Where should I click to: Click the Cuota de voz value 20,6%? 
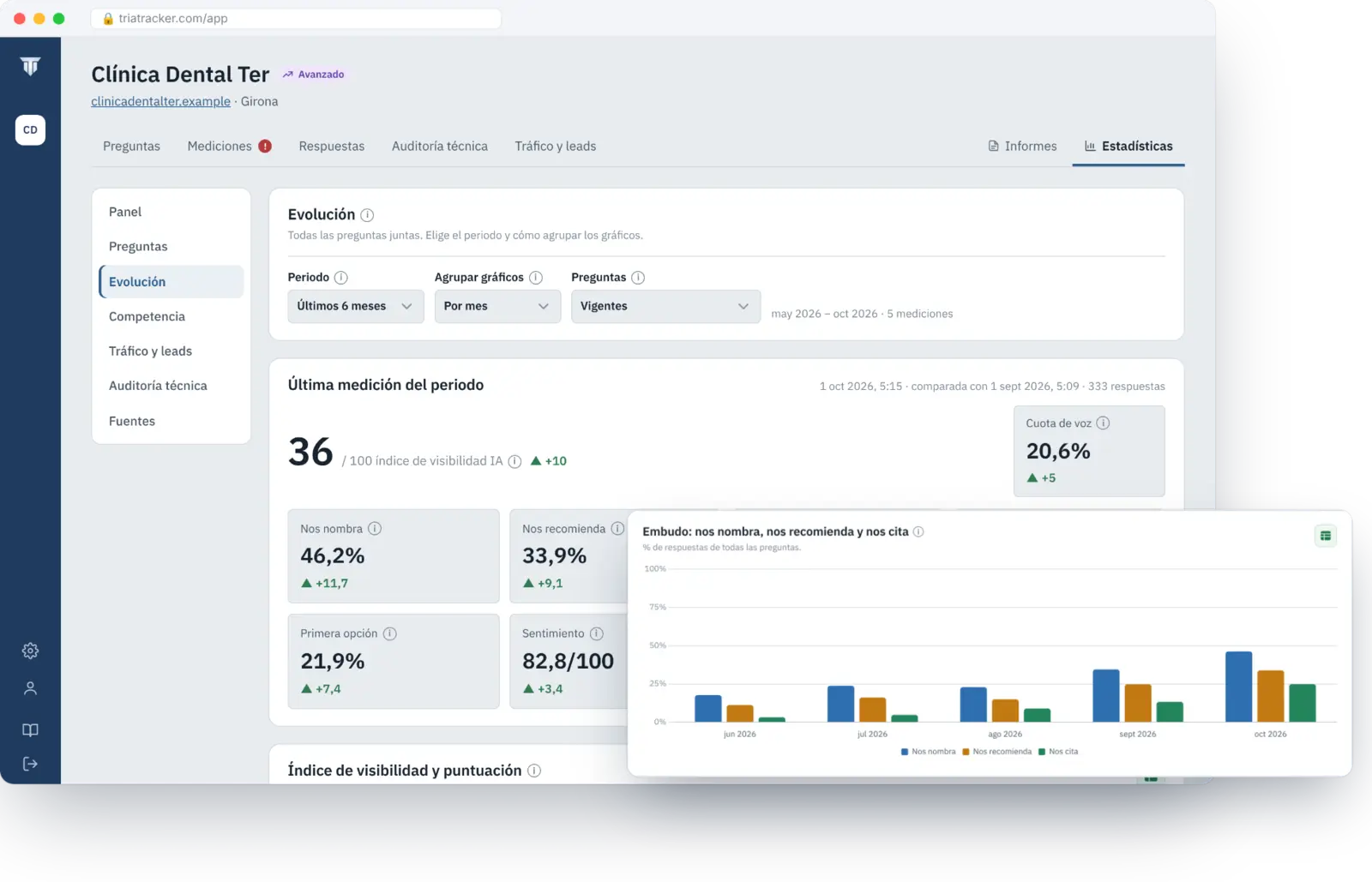1058,451
